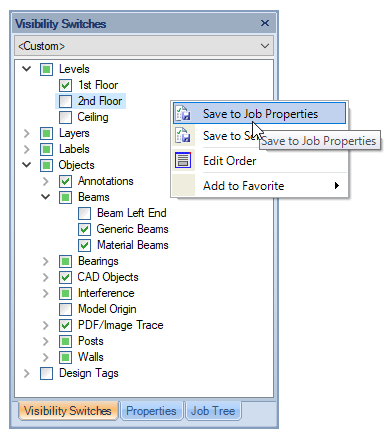Uncheck the 1st Floor checkbox
This screenshot has height=442, width=392.
65,85
